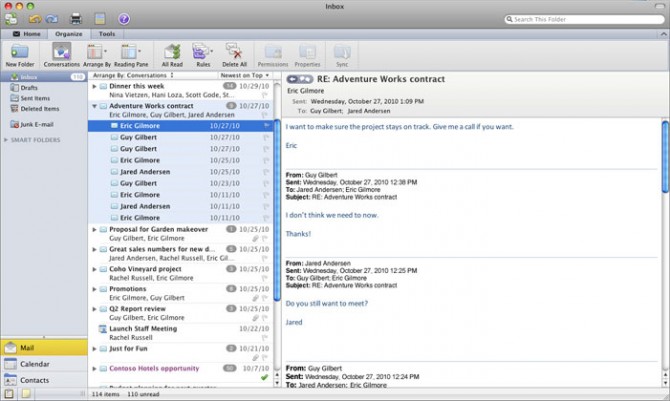The width and height of the screenshot is (670, 401).
Task: Open the Junk E-mail folder
Action: tap(34, 123)
